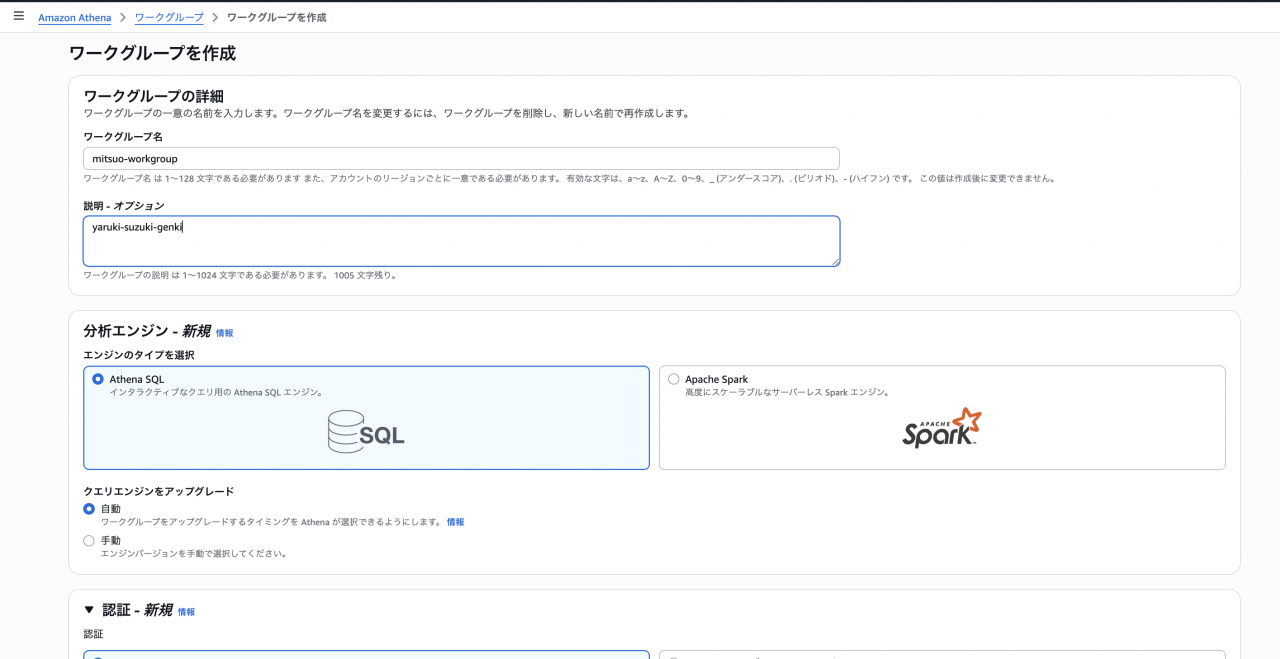
Task: Click the ワークグループ名 field containing mitsuo-workgroup
Action: (461, 158)
